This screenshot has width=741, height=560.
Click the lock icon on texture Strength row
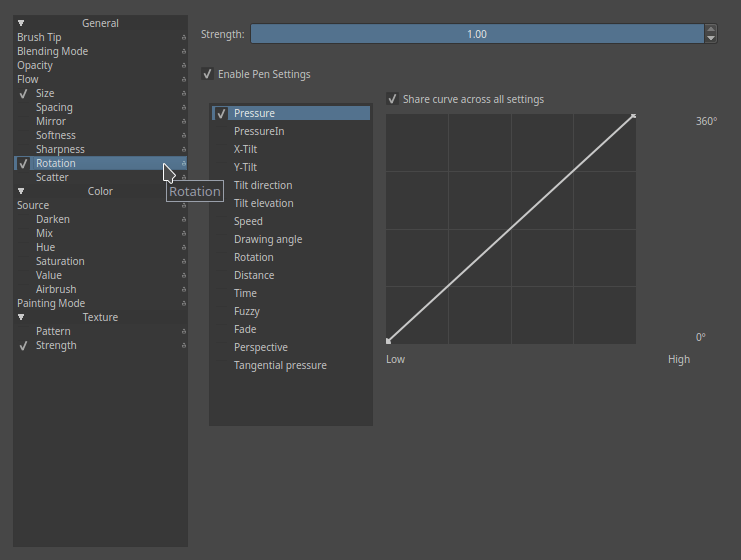(184, 345)
